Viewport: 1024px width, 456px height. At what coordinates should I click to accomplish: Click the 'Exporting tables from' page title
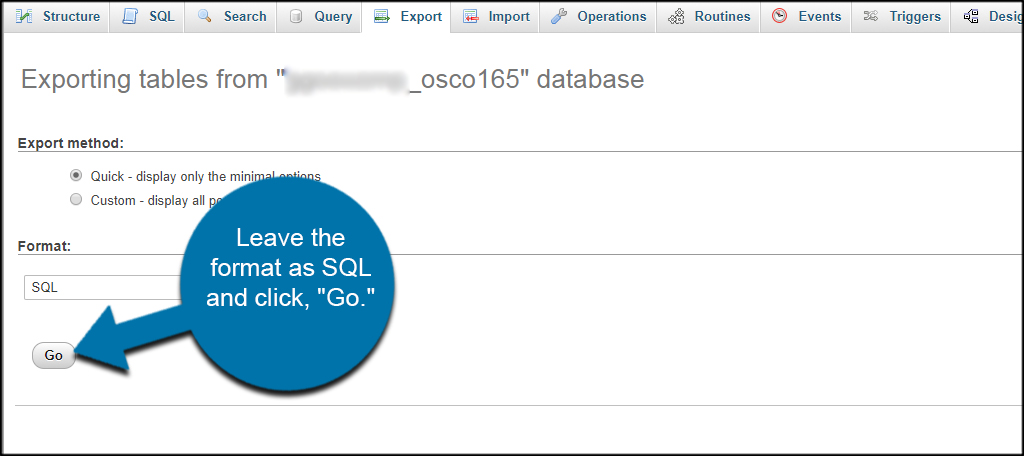[x=332, y=79]
